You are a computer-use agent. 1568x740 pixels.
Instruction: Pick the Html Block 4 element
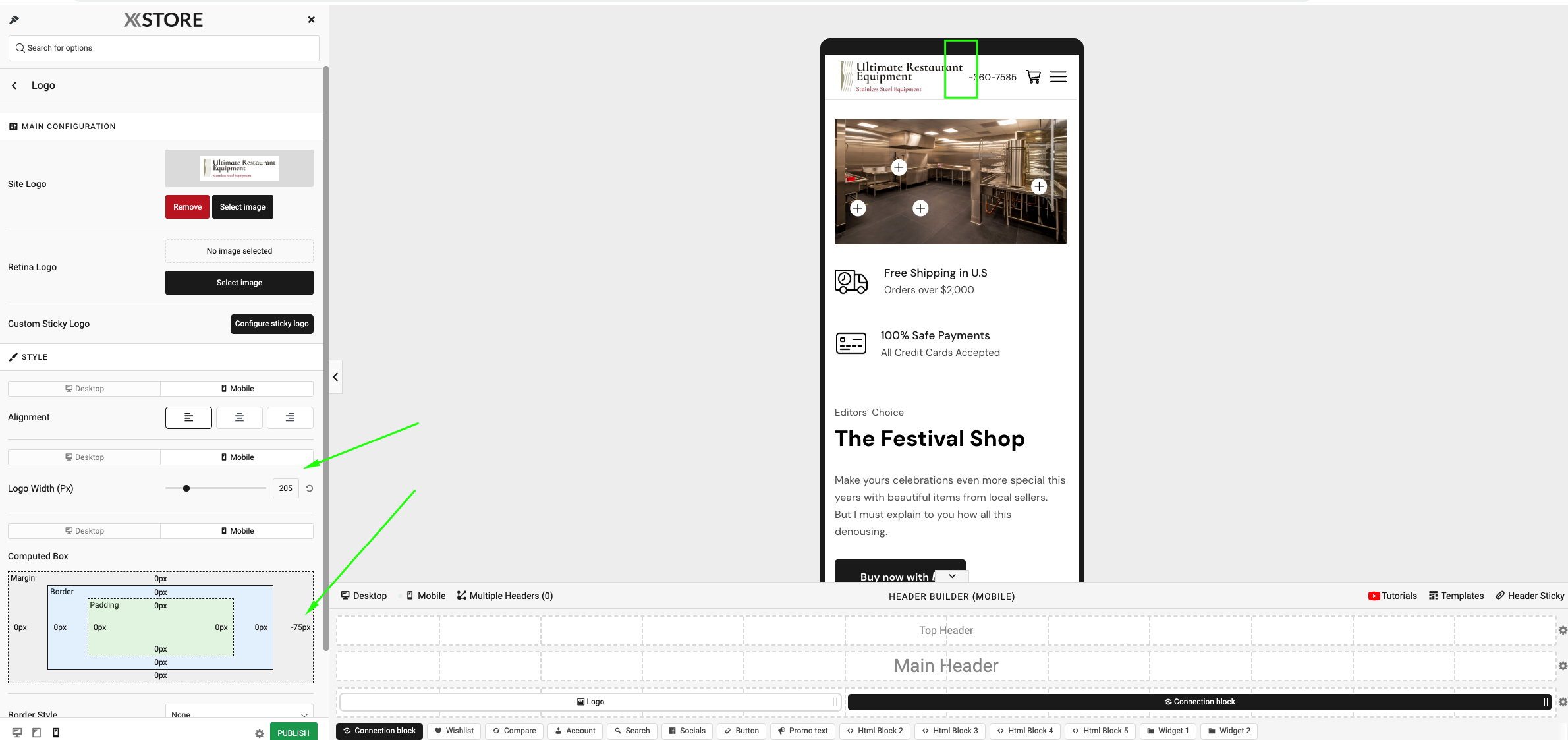(1025, 731)
